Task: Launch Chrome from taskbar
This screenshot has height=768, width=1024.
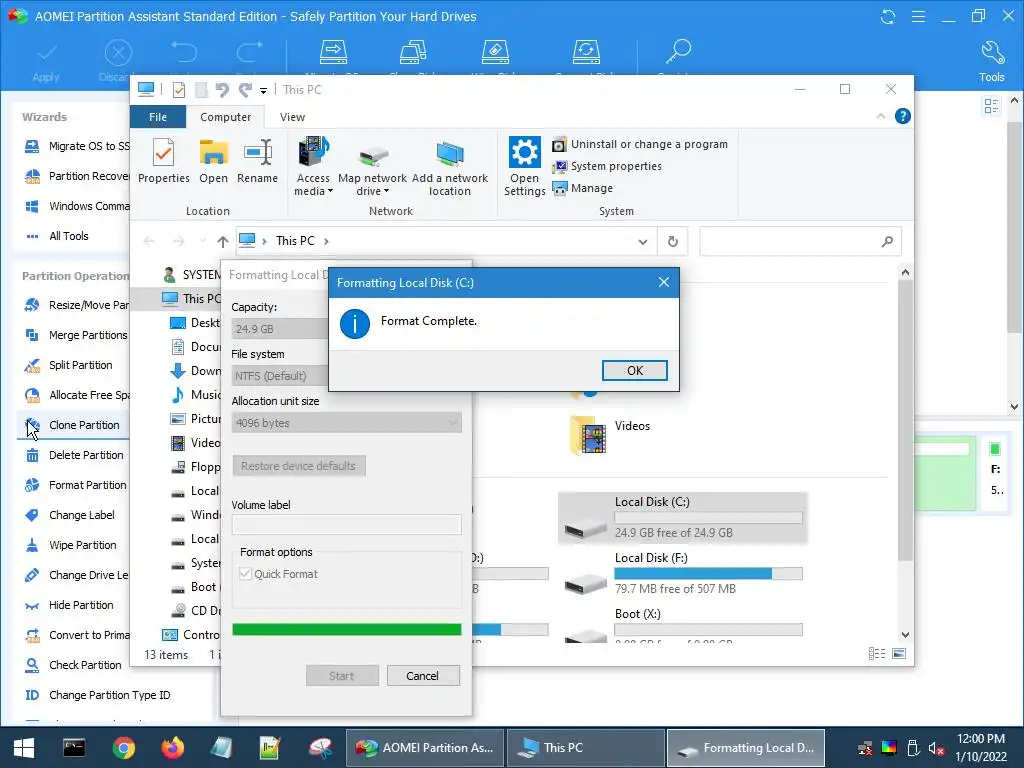Action: pos(123,748)
